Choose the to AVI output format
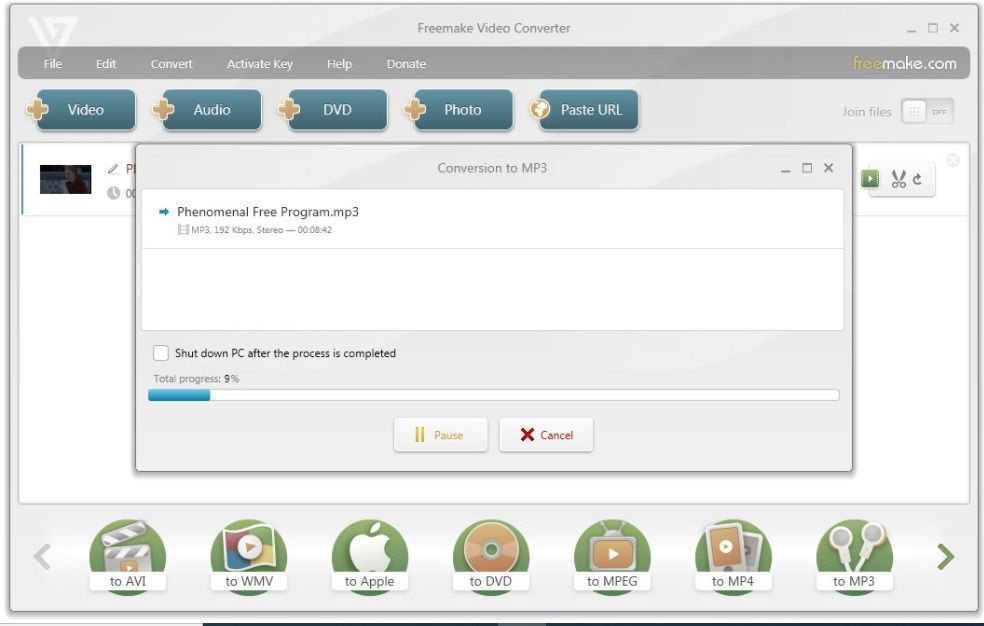 click(128, 555)
